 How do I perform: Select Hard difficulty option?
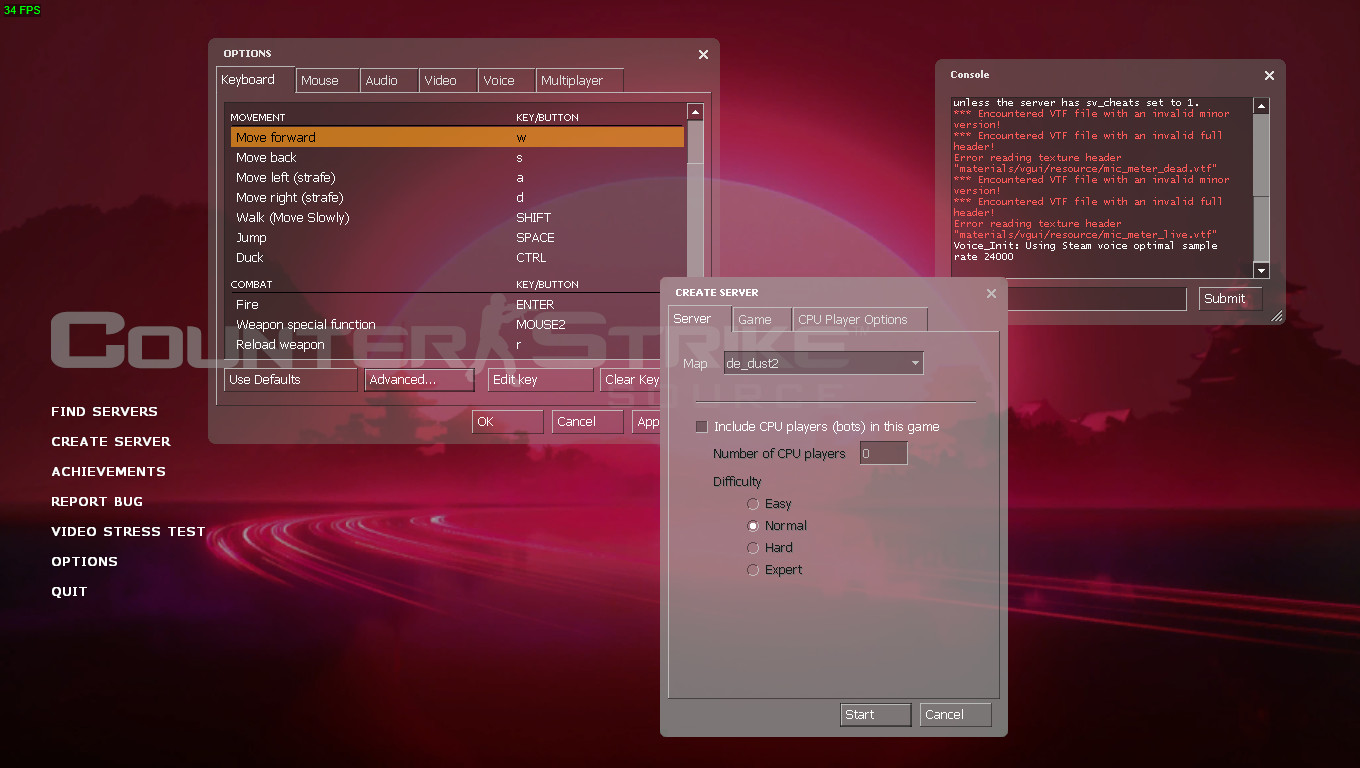tap(753, 548)
